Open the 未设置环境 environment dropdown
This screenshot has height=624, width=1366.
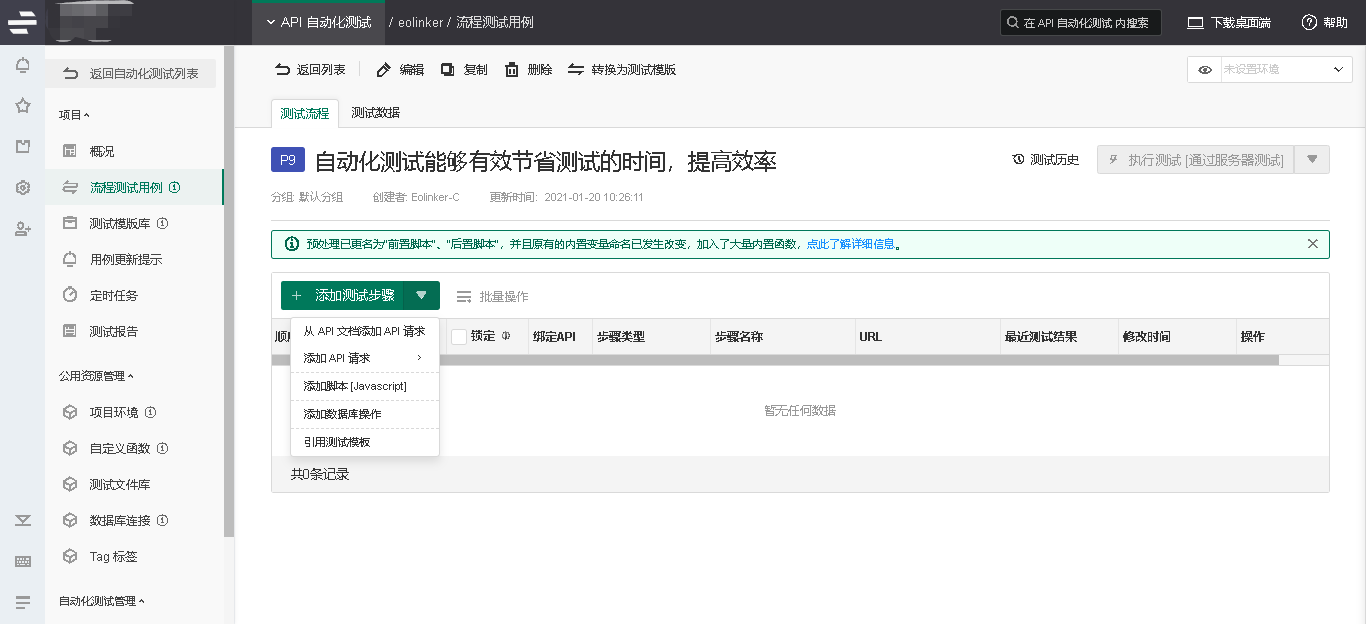click(x=1285, y=70)
